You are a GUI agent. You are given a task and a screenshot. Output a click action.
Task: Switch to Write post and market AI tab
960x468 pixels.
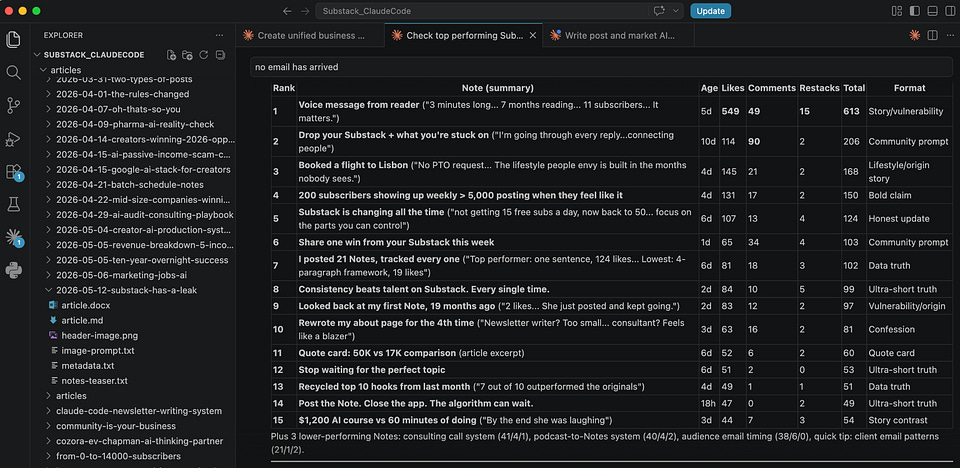[618, 36]
